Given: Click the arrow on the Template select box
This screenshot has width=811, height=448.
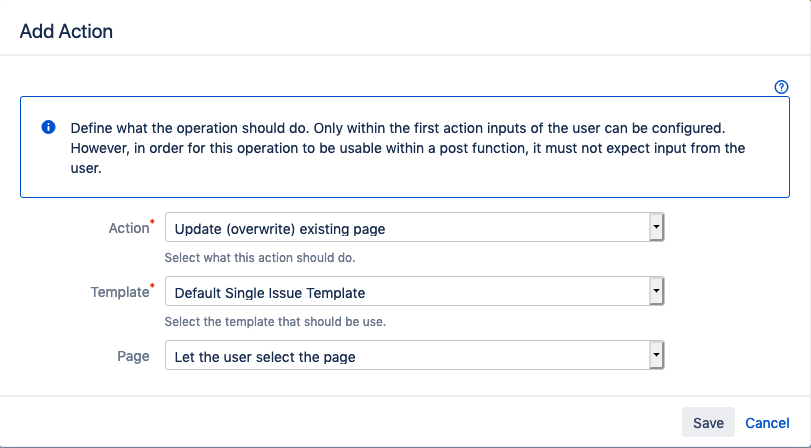Looking at the screenshot, I should point(656,292).
